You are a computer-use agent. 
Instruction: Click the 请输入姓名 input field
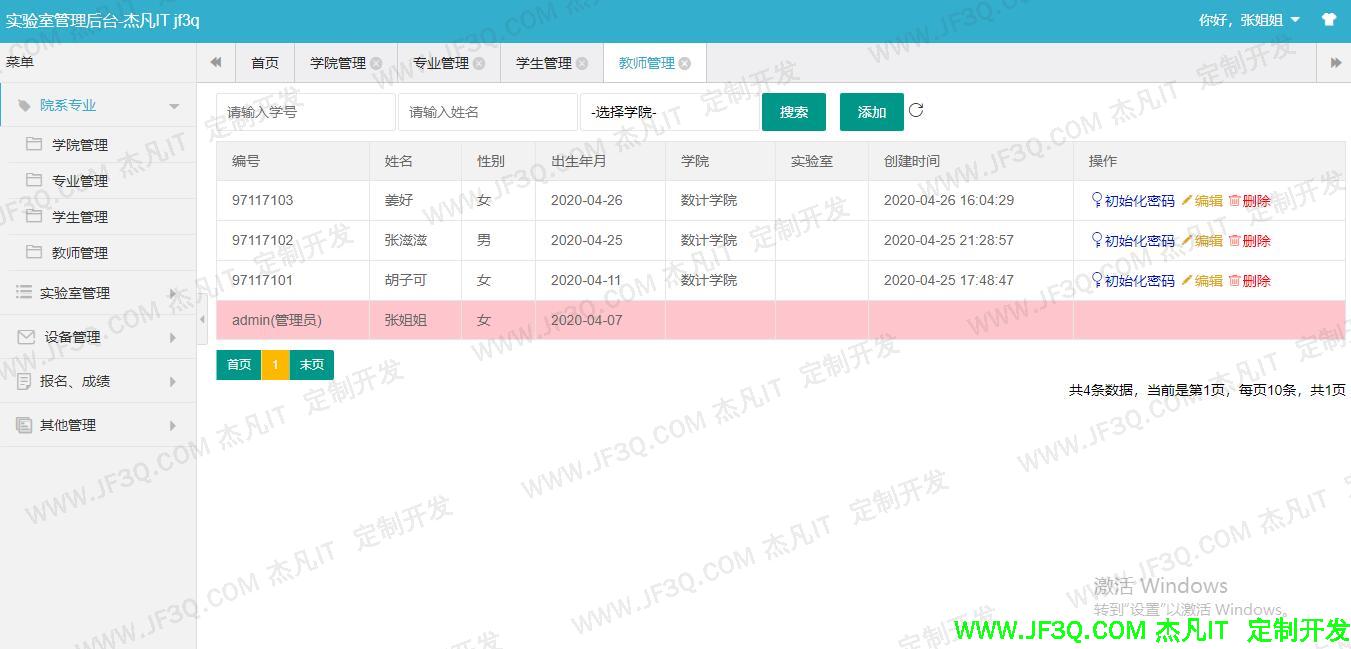487,112
